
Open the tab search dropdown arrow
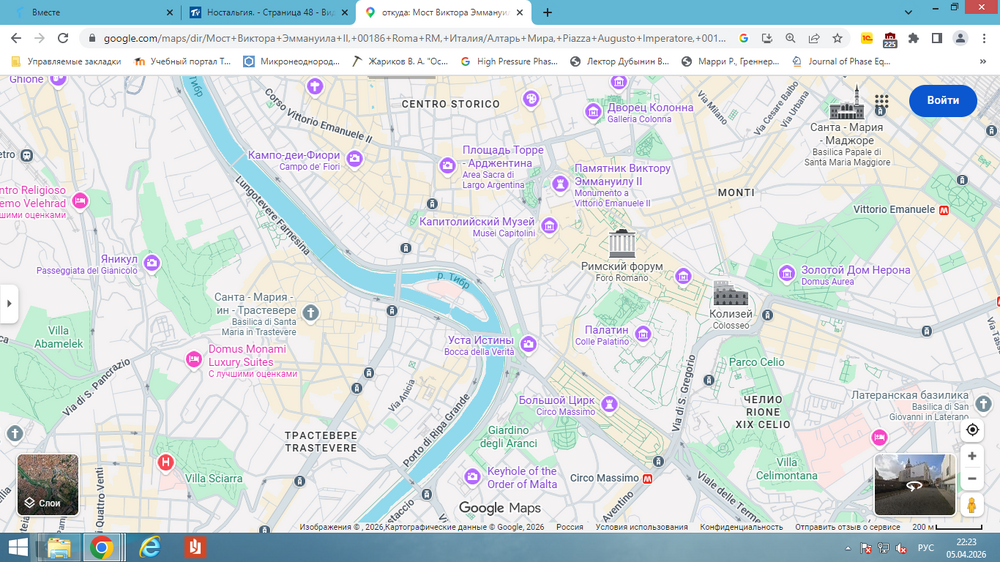[x=908, y=12]
